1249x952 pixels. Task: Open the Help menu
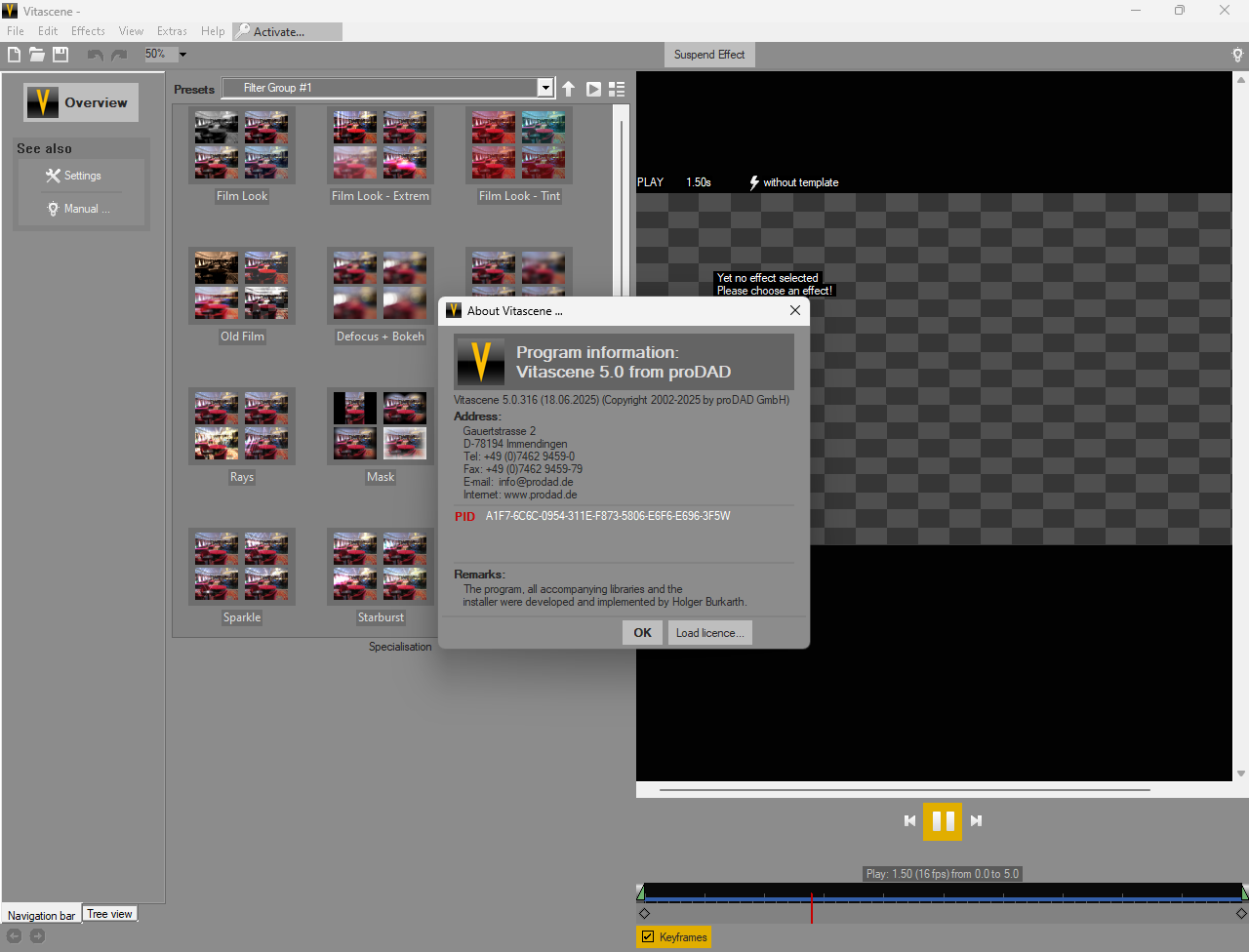click(x=213, y=31)
